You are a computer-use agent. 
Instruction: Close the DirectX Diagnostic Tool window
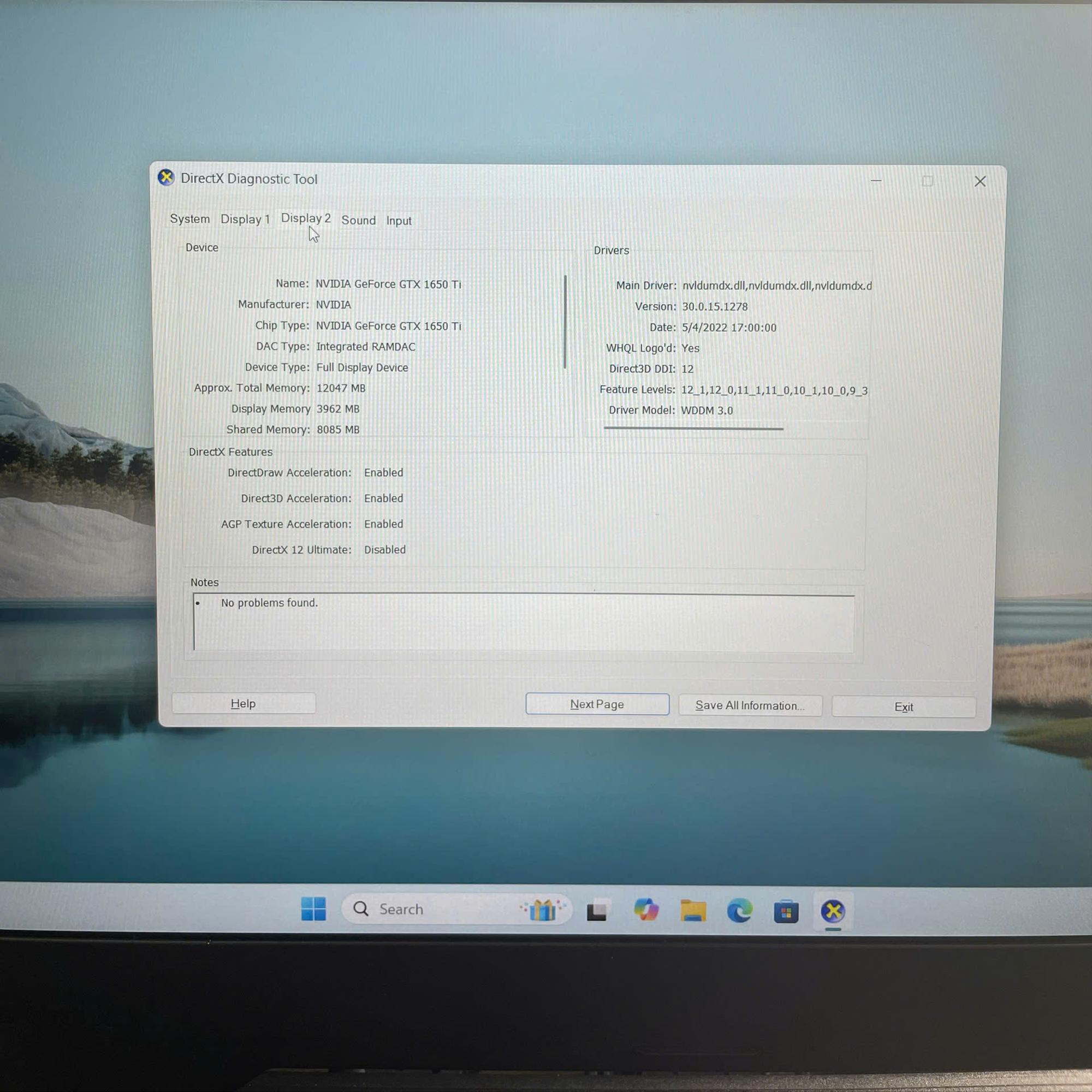(980, 181)
